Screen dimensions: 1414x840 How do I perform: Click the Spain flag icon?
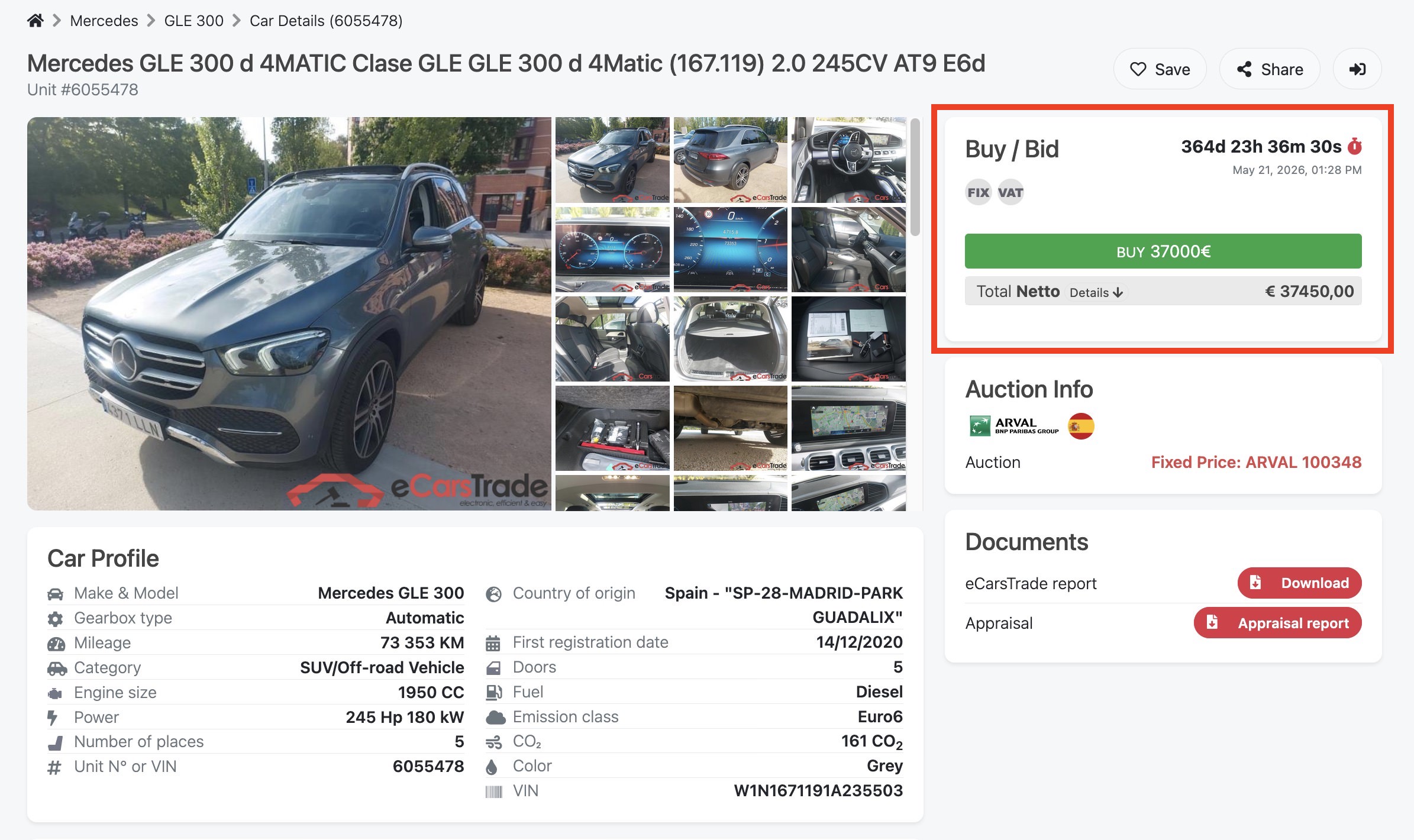(1081, 426)
